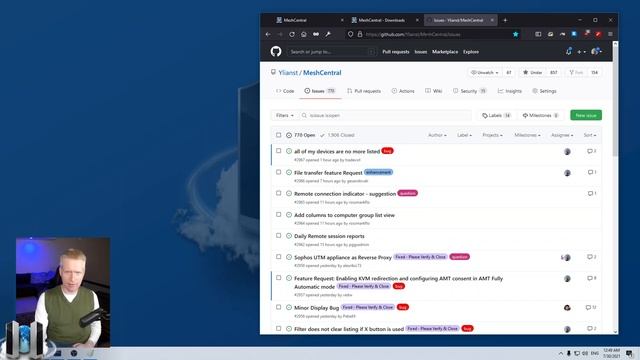Open GitHub notifications bell
This screenshot has width=640, height=360.
(569, 51)
